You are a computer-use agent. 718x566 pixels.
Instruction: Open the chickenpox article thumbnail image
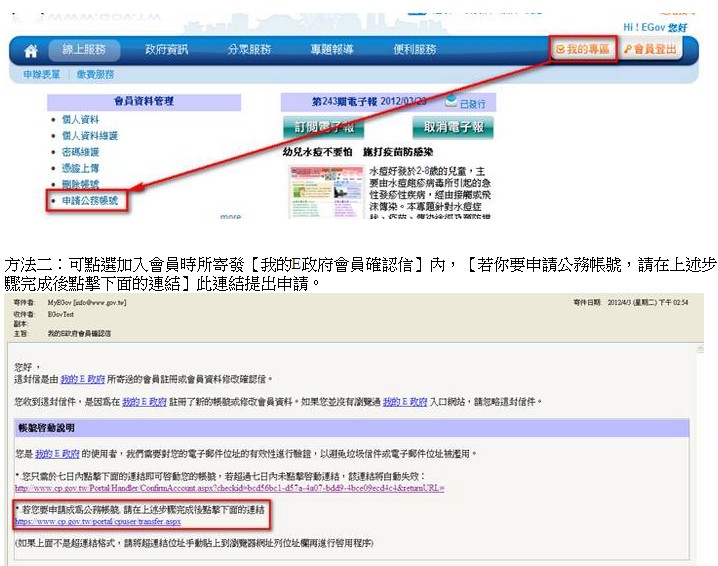[326, 192]
